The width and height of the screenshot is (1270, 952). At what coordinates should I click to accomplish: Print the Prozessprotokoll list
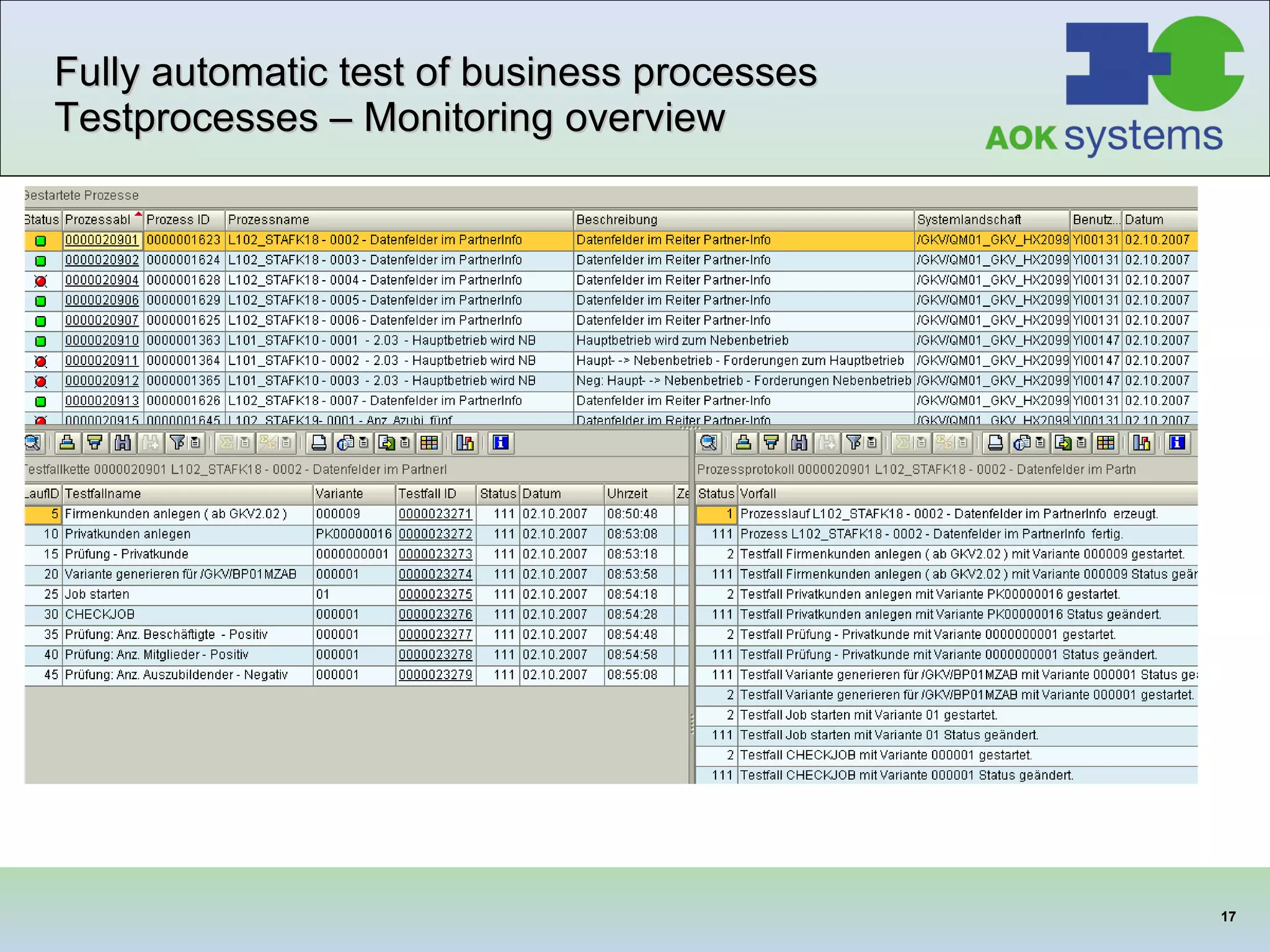(995, 443)
